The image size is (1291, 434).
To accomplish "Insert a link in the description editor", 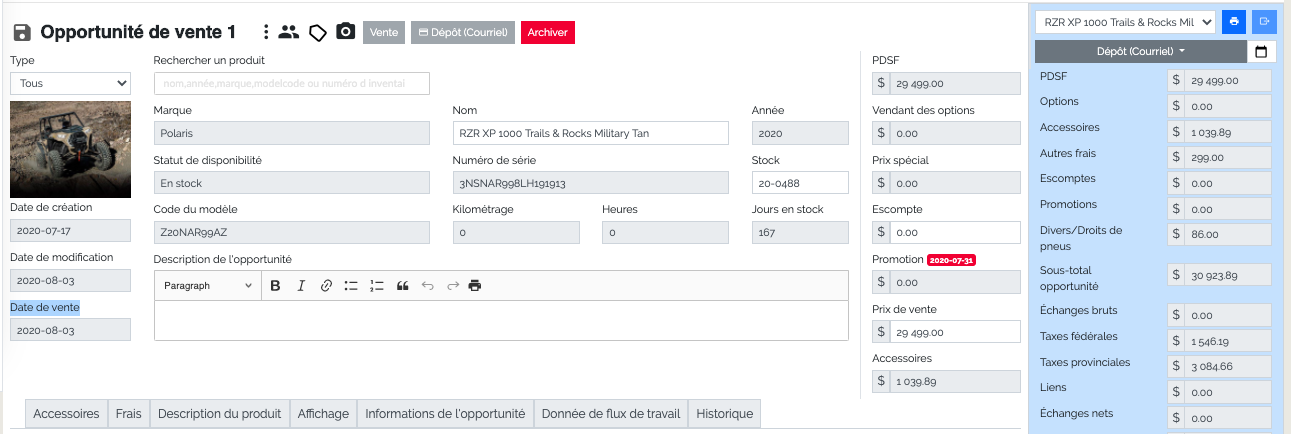I will pos(326,286).
